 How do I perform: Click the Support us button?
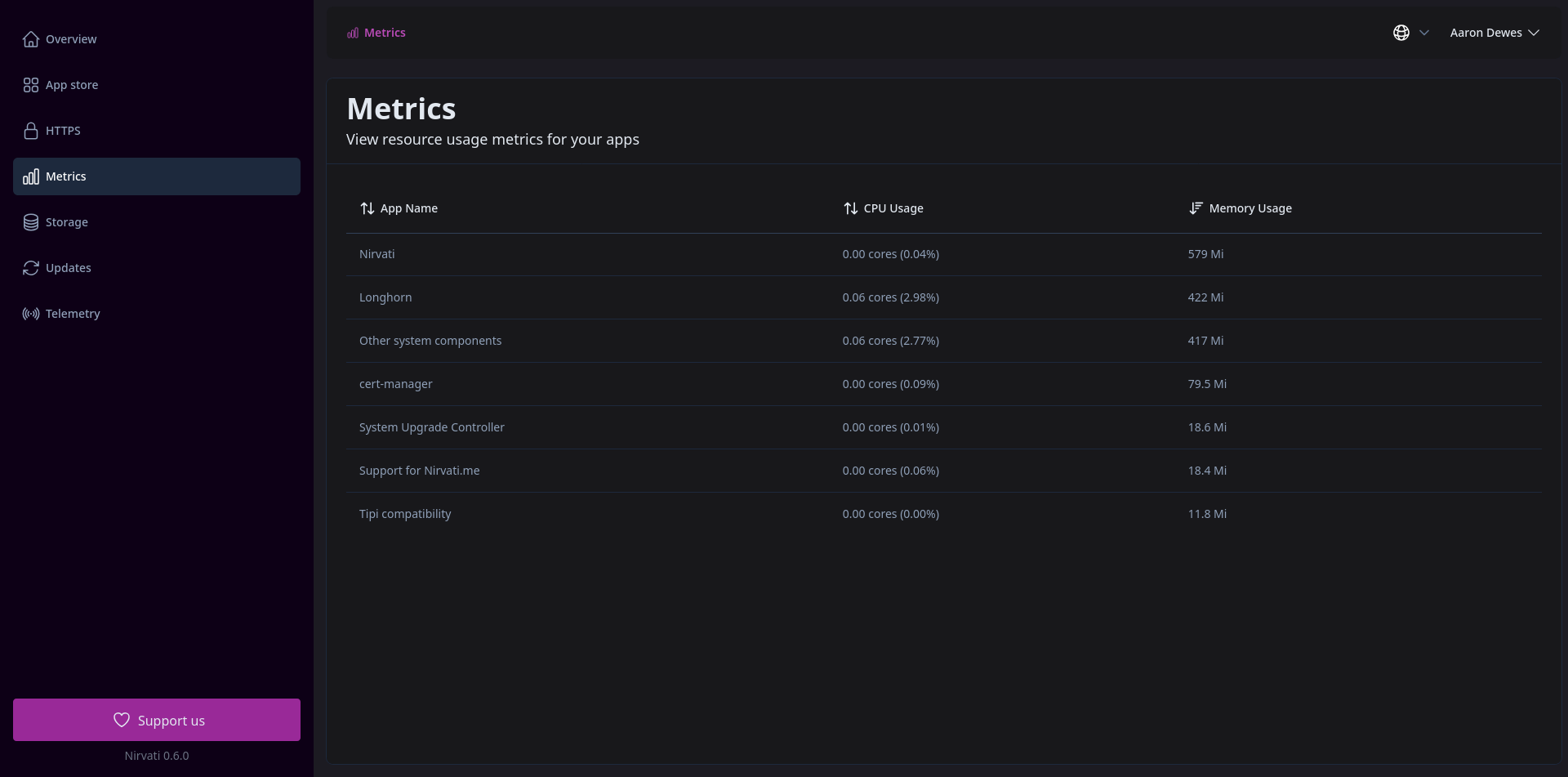[156, 720]
